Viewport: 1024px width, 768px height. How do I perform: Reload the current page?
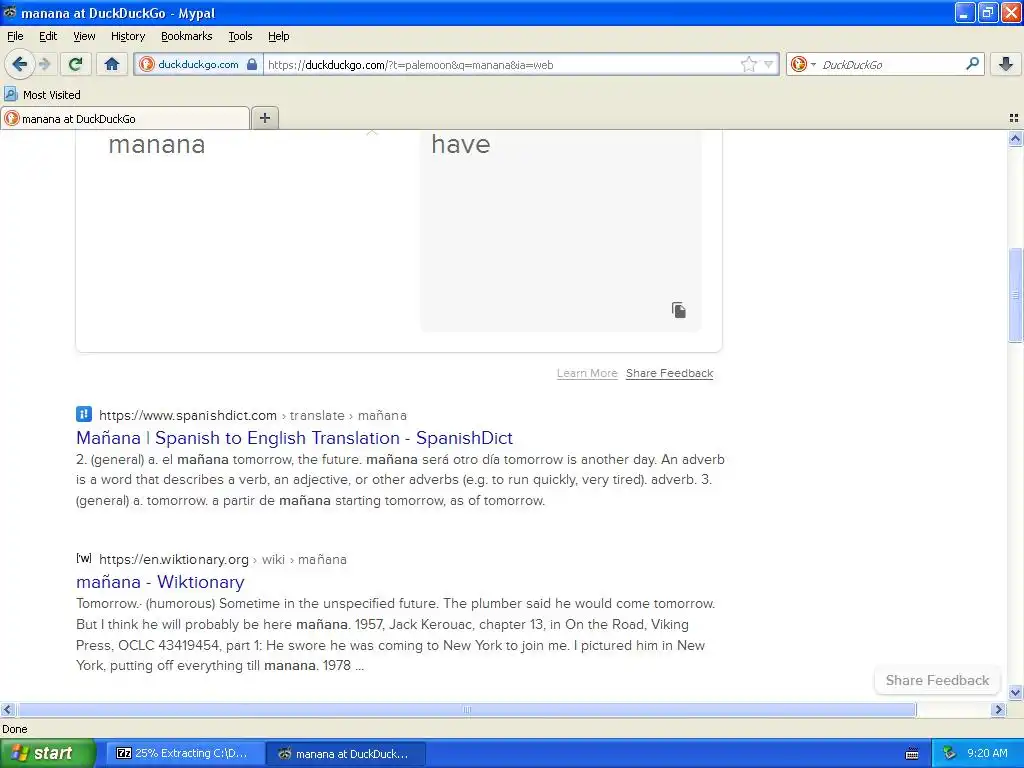(76, 64)
